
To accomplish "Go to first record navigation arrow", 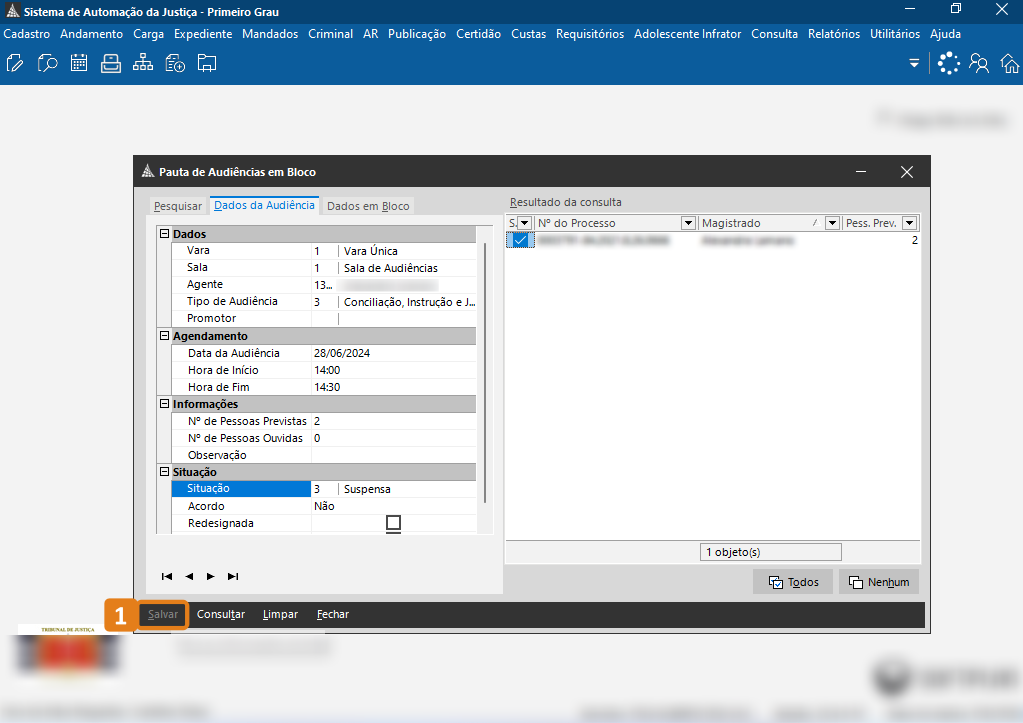I will [x=167, y=576].
